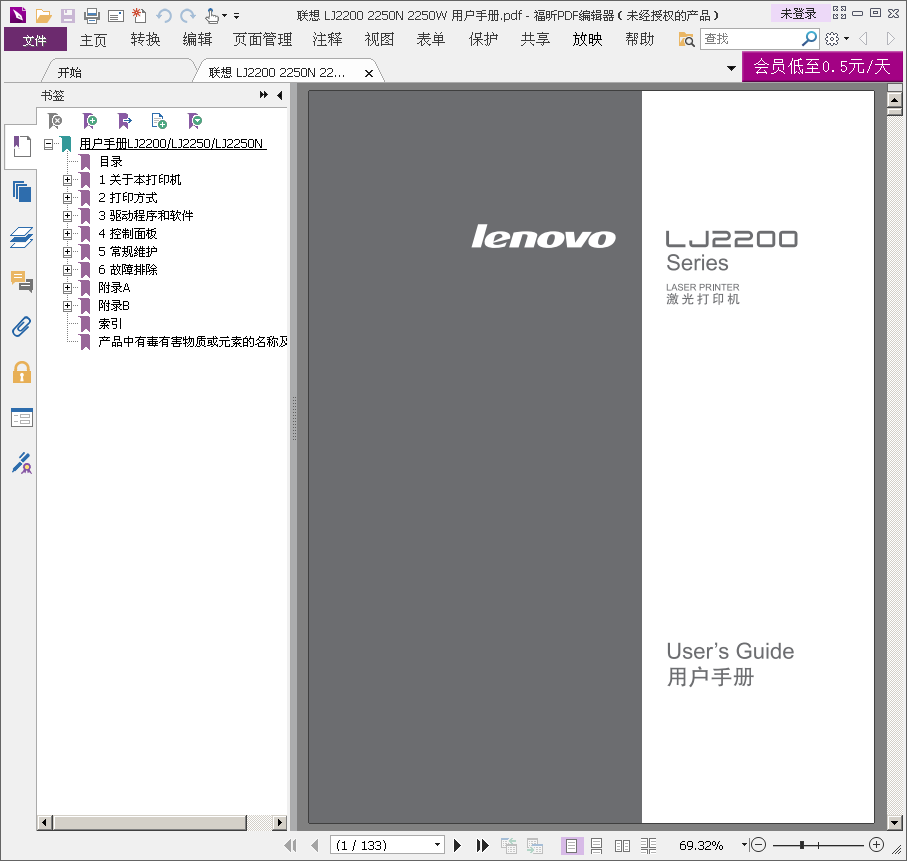907x861 pixels.
Task: Expand the '6 故障排除' bookmark
Action: (68, 270)
